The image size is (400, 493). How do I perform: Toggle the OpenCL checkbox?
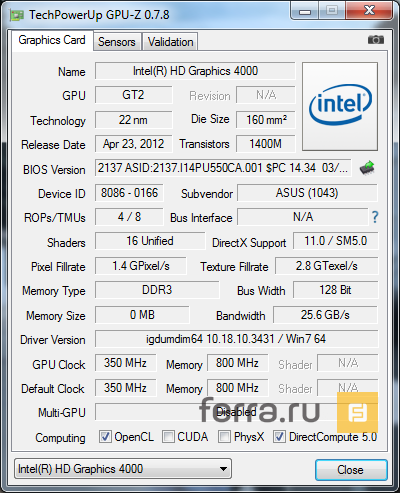(105, 437)
